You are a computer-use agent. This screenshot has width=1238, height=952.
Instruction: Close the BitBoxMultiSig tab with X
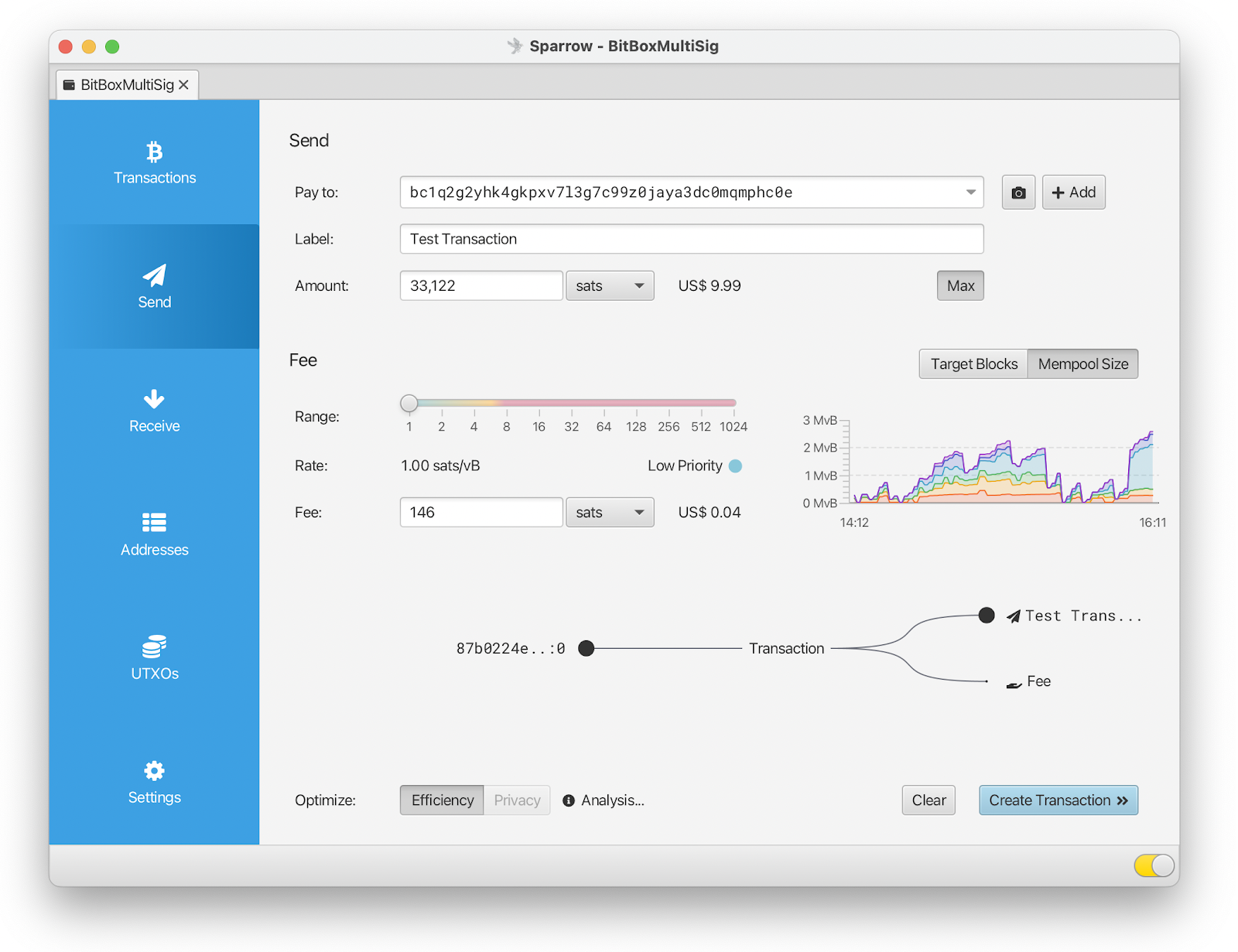(183, 85)
